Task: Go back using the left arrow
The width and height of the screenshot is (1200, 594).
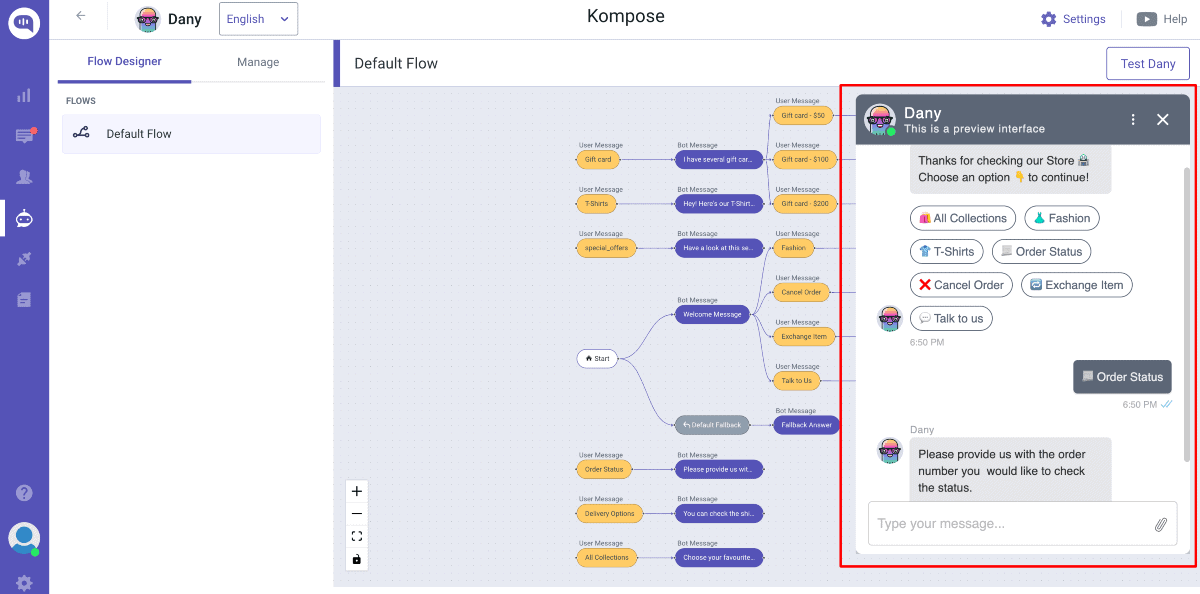Action: point(81,16)
